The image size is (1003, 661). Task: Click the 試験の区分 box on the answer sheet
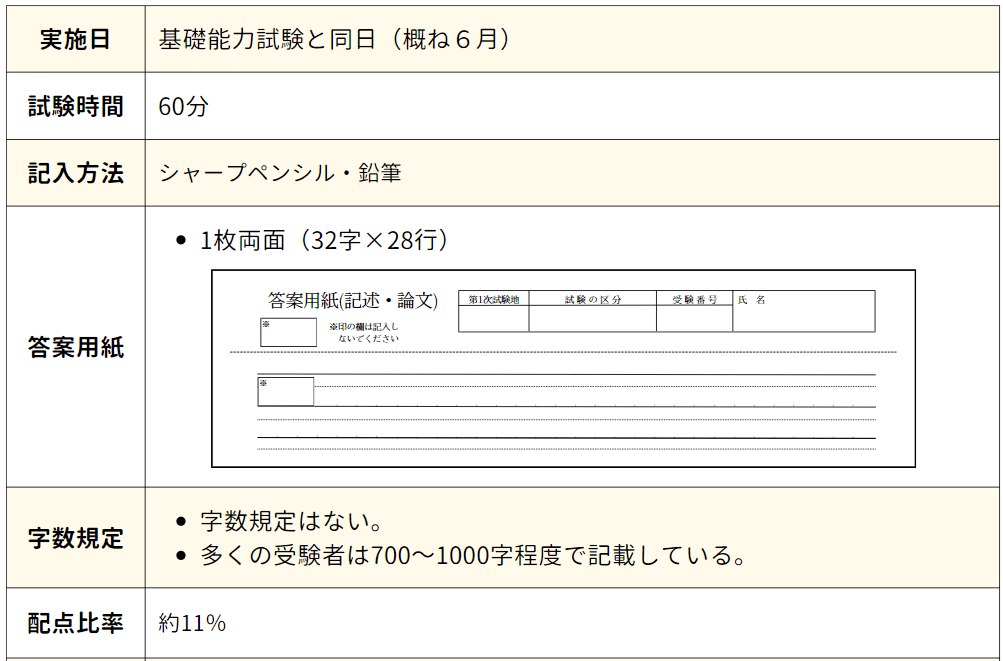coord(592,311)
